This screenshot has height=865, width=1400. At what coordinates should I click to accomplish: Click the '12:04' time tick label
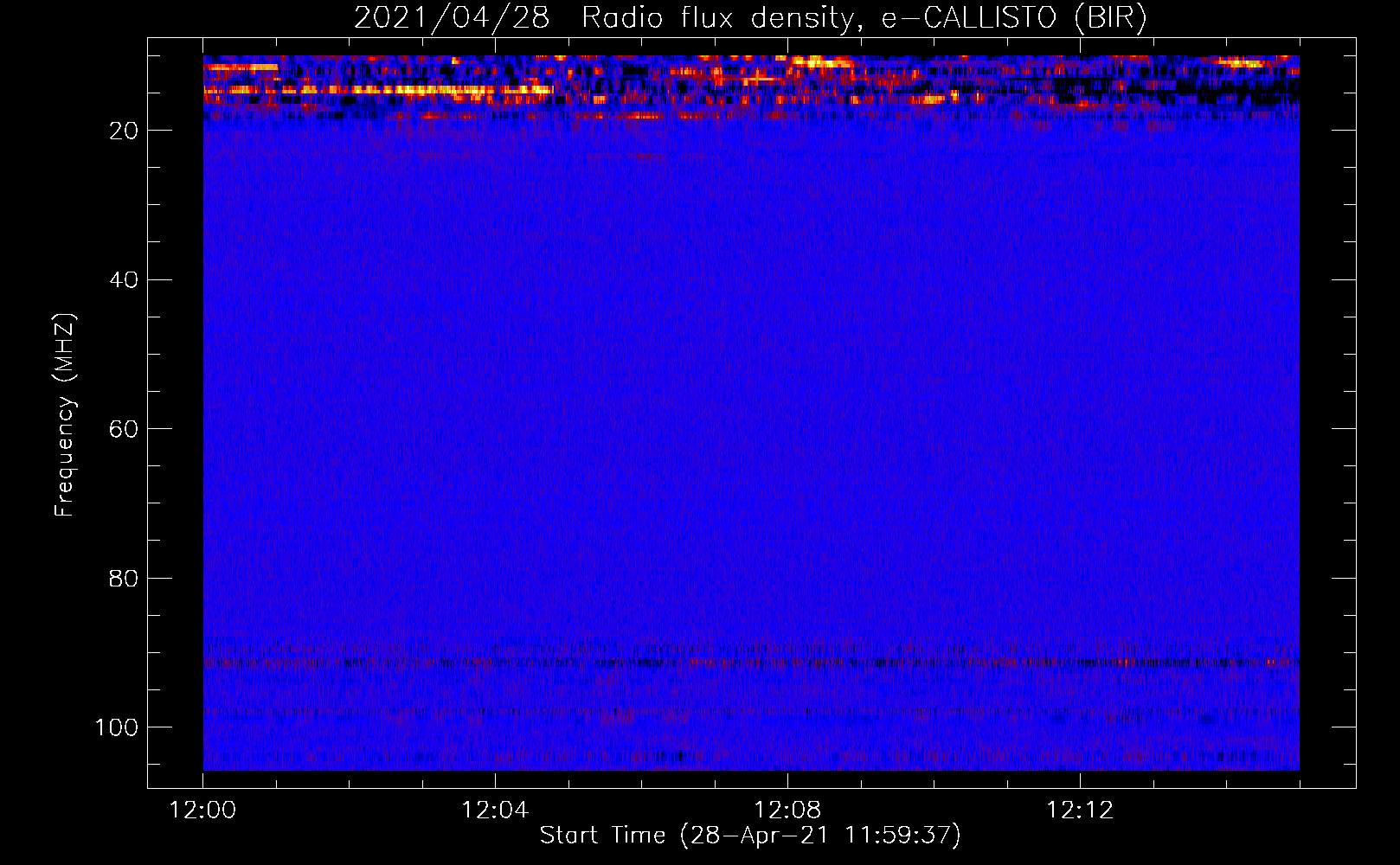click(495, 810)
